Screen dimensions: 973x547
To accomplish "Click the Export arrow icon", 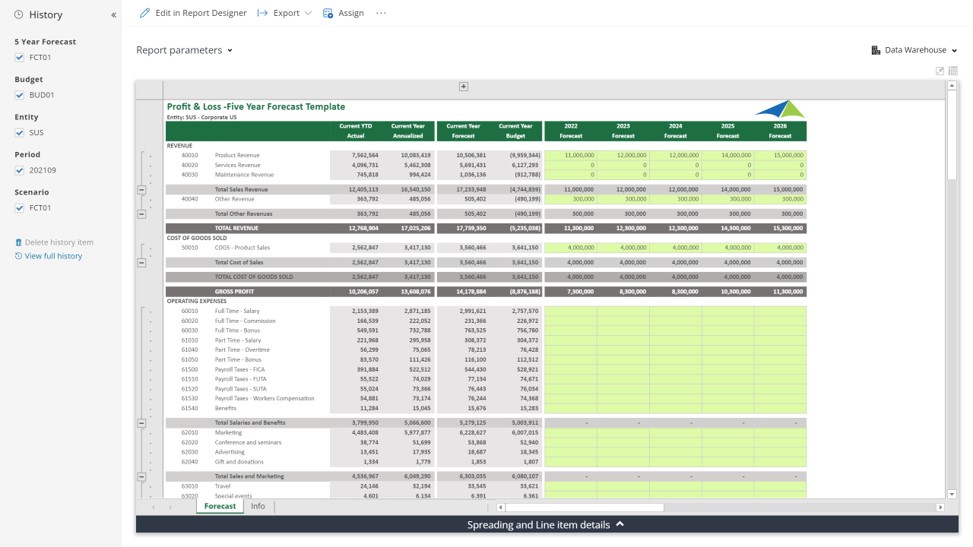I will (262, 13).
